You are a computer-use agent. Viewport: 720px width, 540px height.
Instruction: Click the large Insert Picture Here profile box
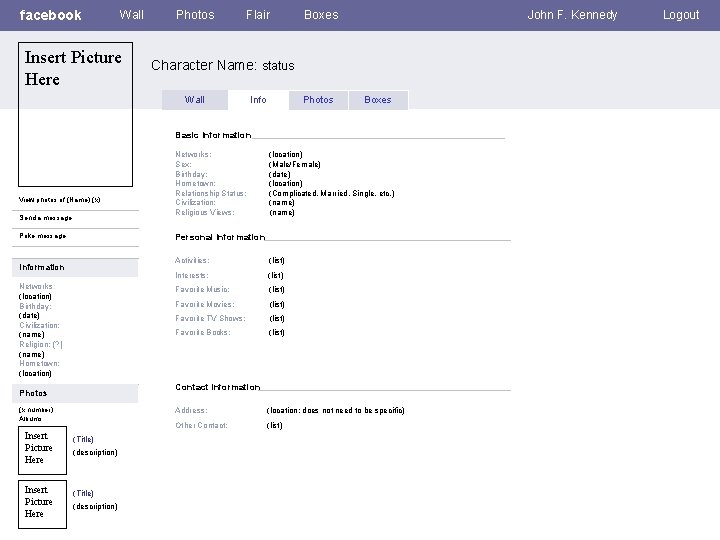(x=75, y=114)
